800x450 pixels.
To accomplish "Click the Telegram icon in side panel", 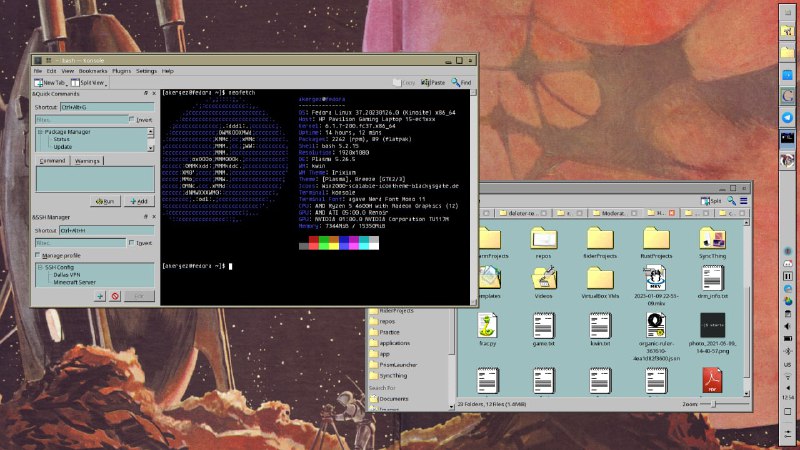I will pyautogui.click(x=787, y=118).
